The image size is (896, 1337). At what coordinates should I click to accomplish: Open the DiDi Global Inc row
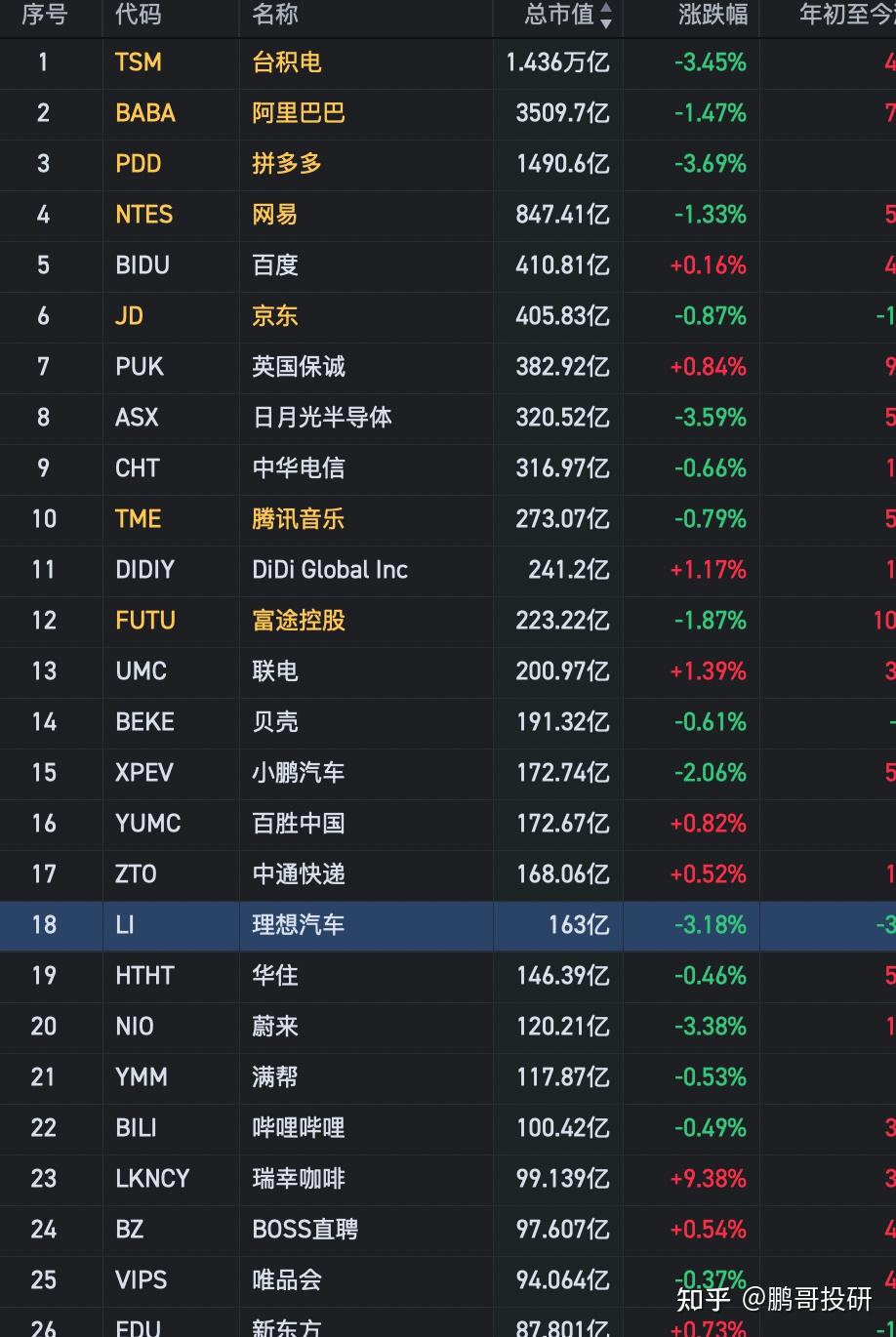coord(329,570)
